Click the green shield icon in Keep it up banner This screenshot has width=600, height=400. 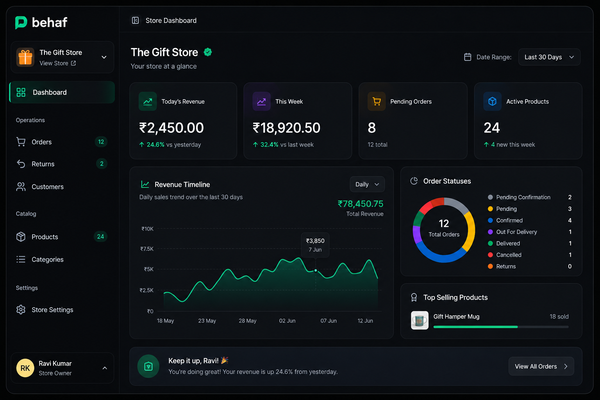pyautogui.click(x=148, y=366)
